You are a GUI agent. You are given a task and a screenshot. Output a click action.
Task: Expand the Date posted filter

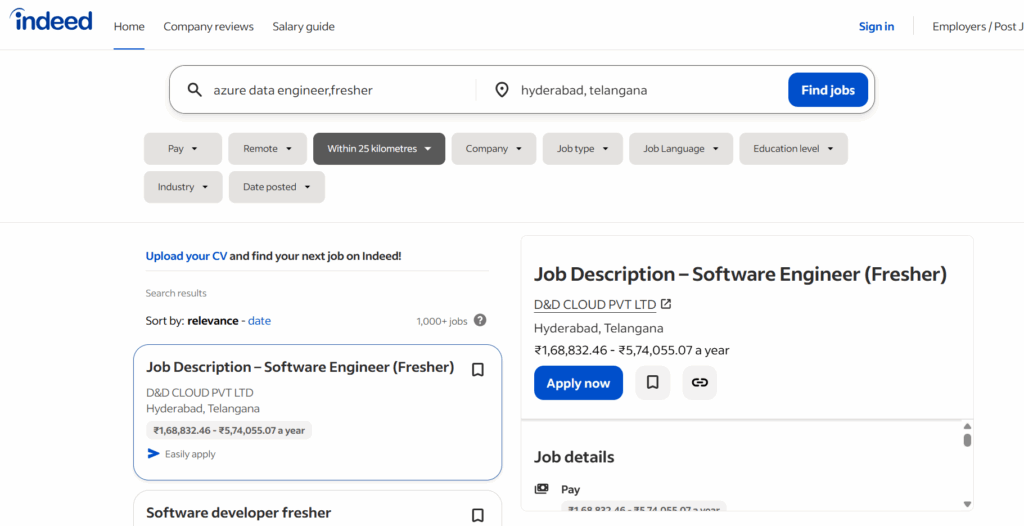[x=277, y=187]
